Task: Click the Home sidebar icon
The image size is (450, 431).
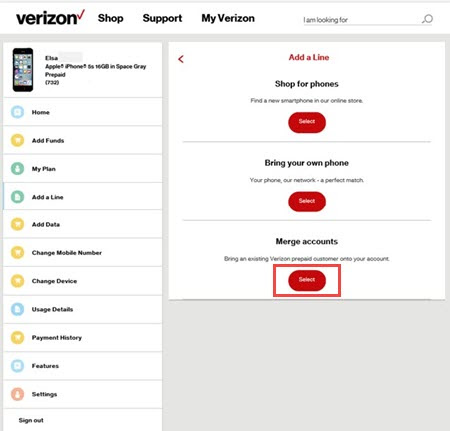Action: (x=17, y=112)
